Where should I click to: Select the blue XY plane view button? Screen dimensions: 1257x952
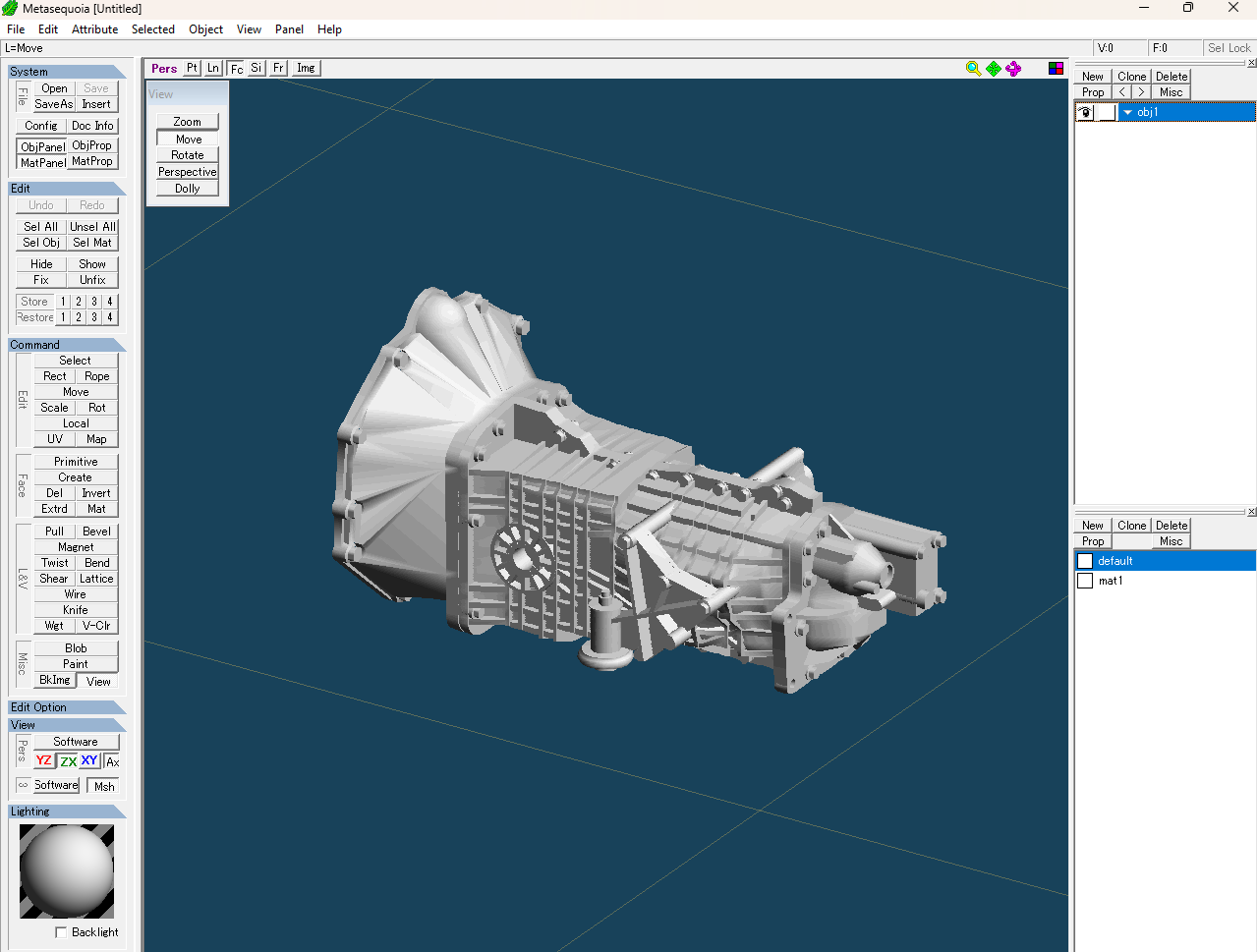pos(89,760)
